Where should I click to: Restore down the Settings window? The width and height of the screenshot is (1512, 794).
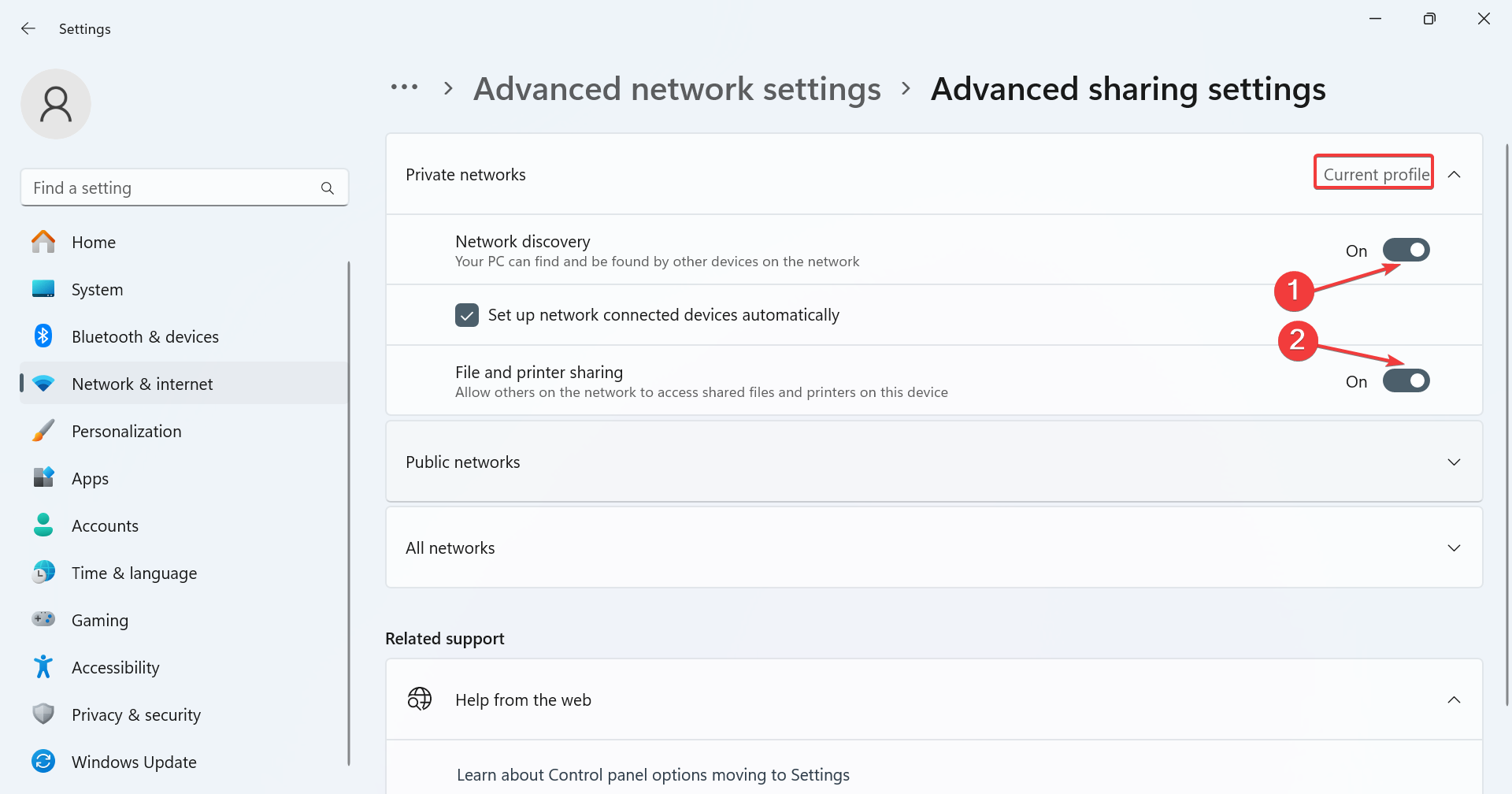point(1429,18)
